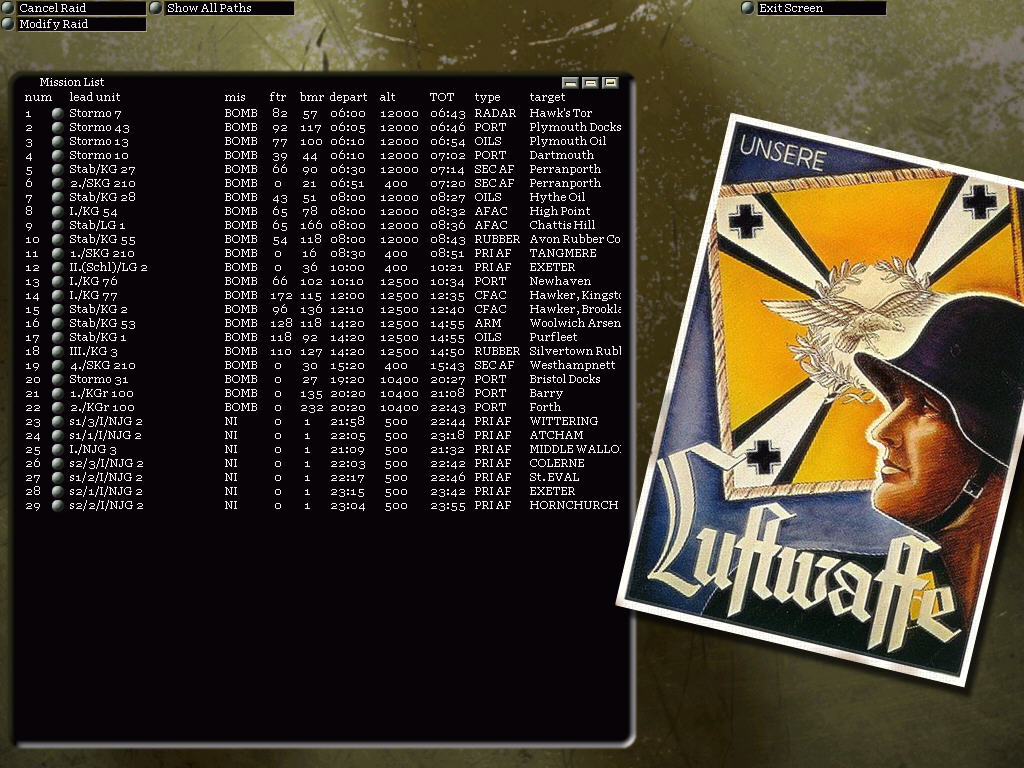Click the Cancel Raid round indicator
Viewport: 1024px width, 768px height.
[x=8, y=8]
